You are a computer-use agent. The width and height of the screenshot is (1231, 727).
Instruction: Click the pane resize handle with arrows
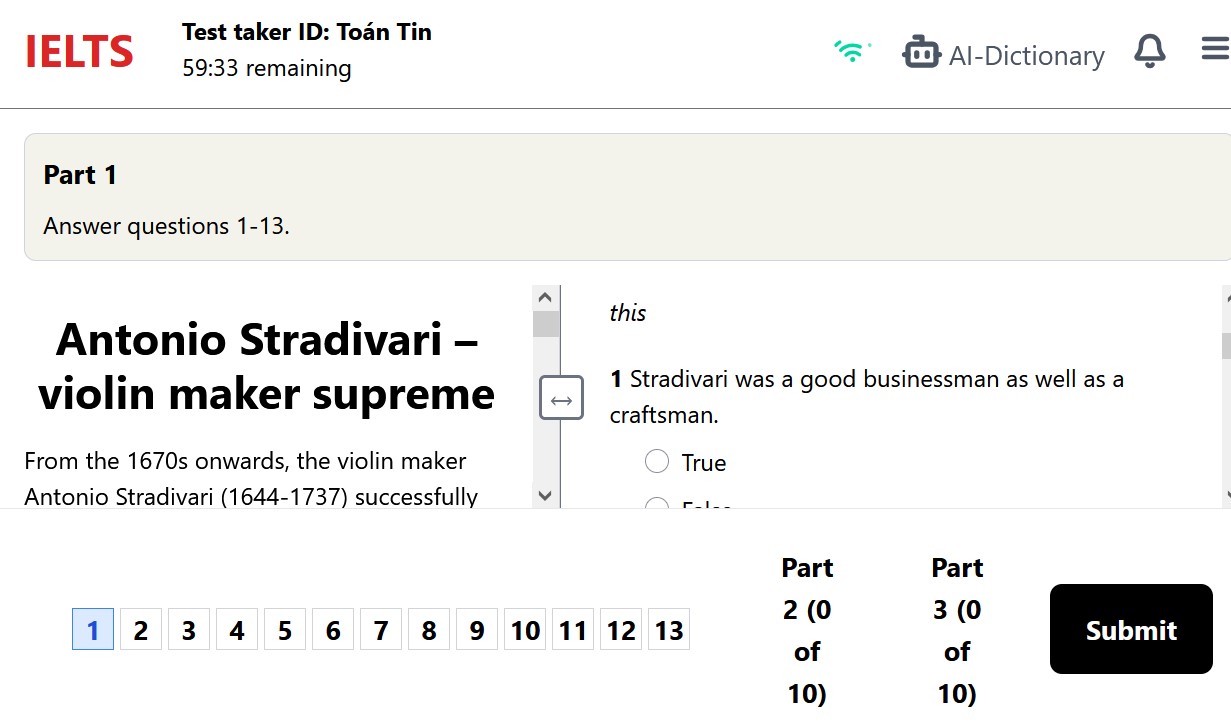561,400
